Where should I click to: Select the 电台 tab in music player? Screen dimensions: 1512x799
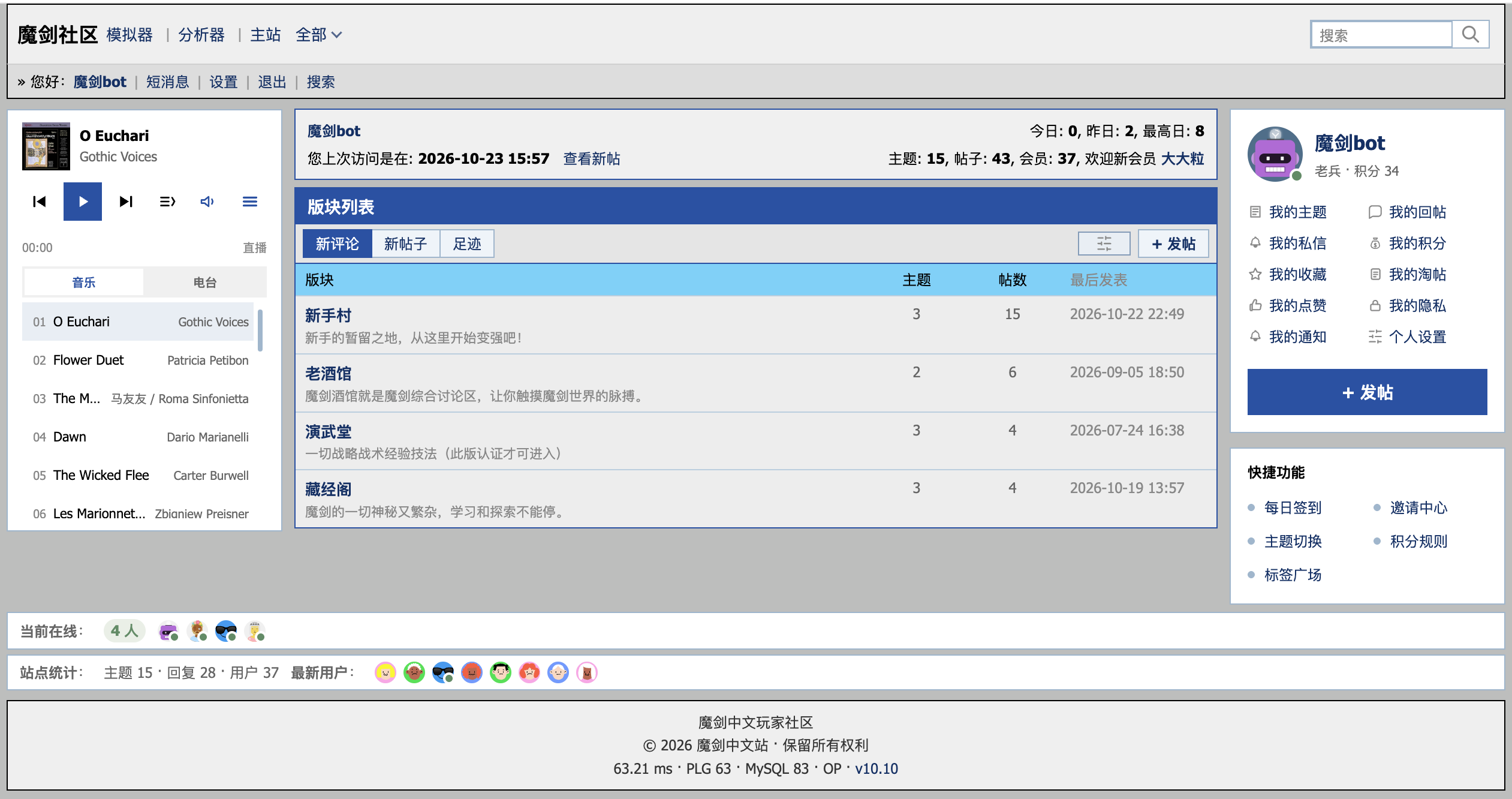[204, 282]
